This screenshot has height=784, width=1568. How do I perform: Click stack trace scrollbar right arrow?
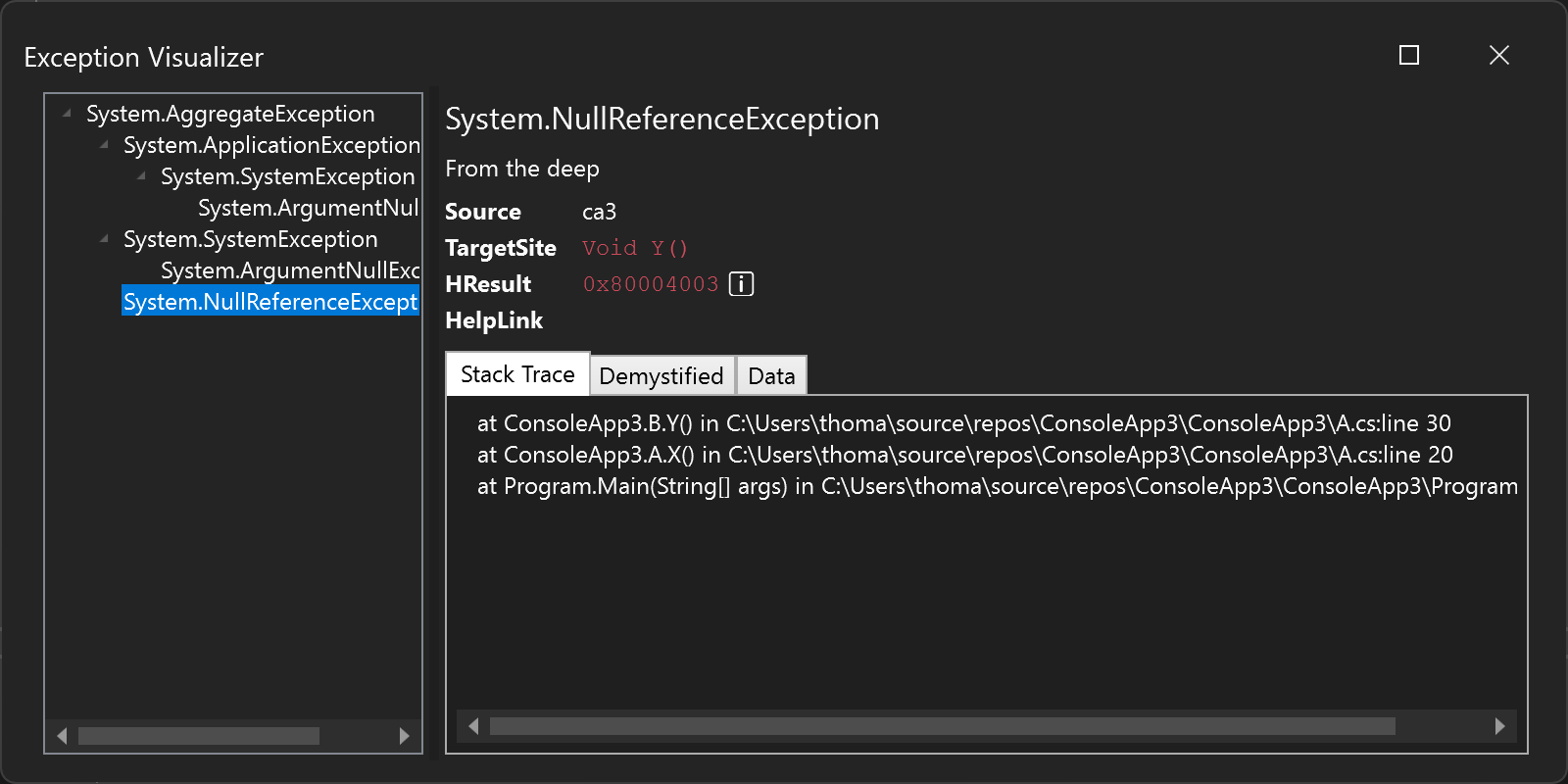pyautogui.click(x=1499, y=726)
